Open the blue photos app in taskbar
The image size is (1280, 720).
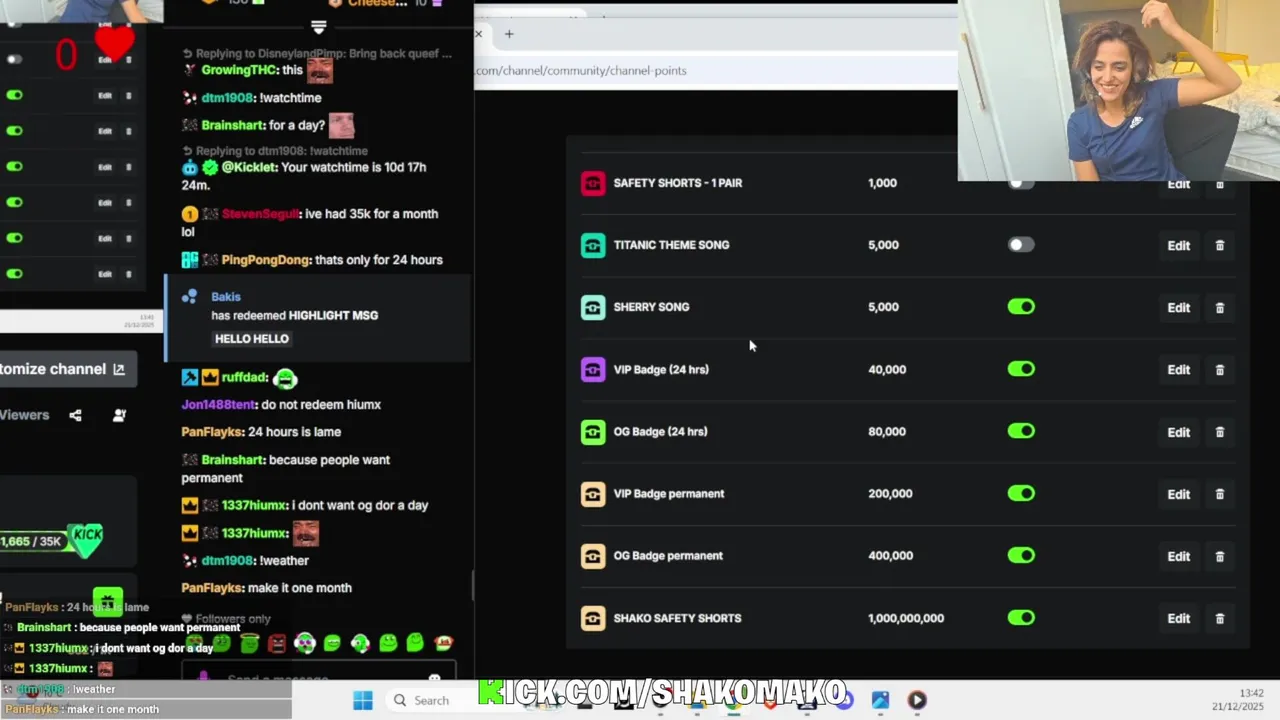click(x=880, y=700)
